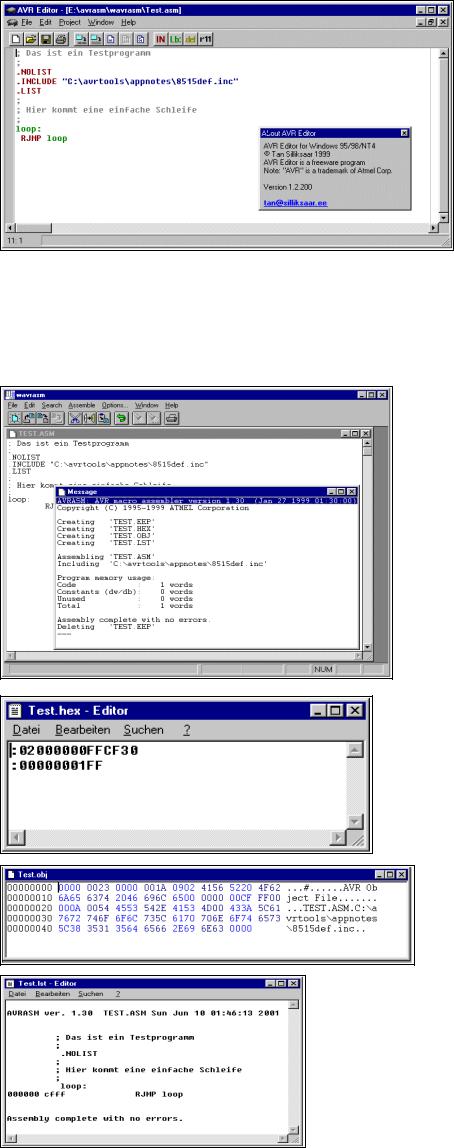Open the File menu in wavrasm
Image resolution: width=454 pixels, height=1148 pixels.
(12, 405)
